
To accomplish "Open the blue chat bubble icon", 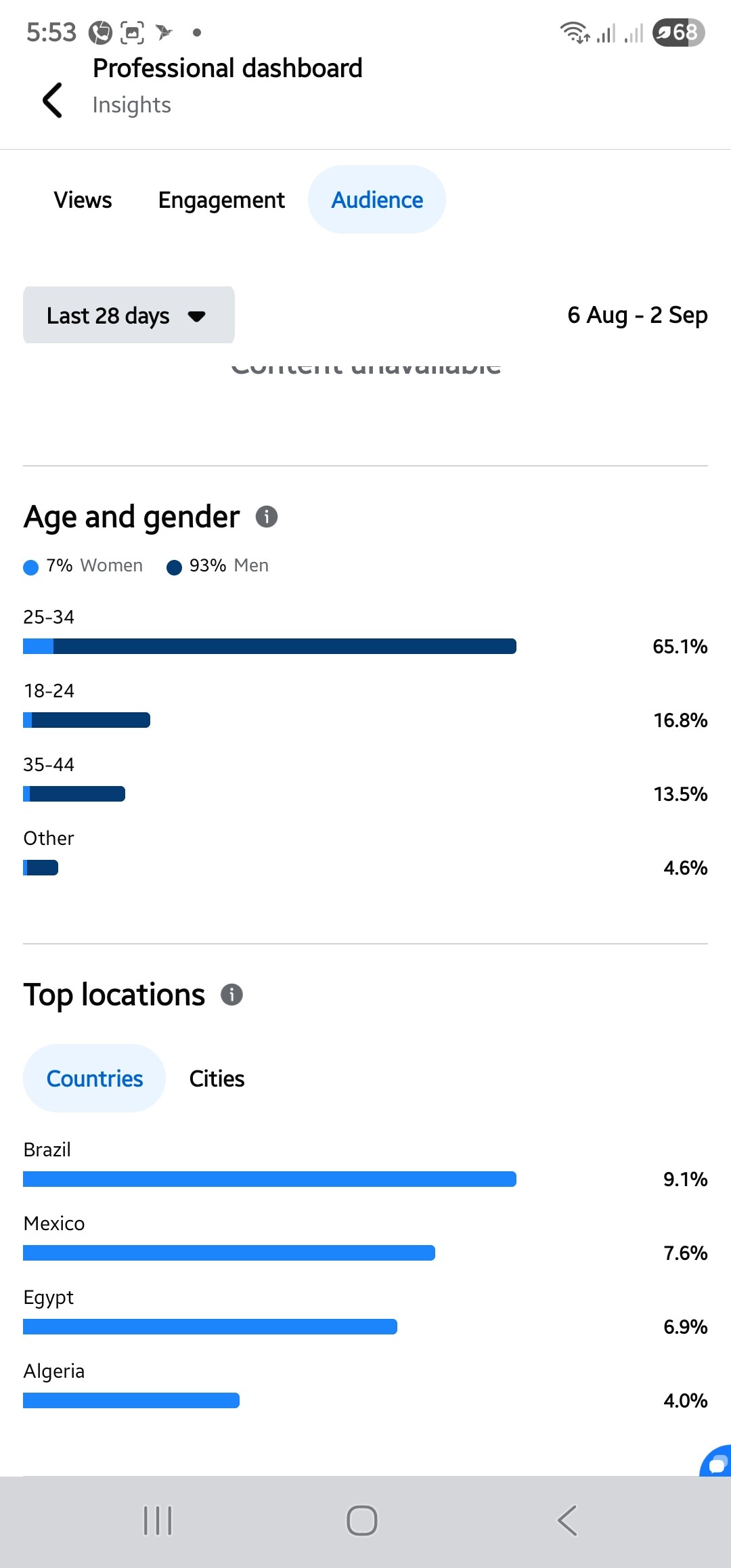I will (716, 1462).
